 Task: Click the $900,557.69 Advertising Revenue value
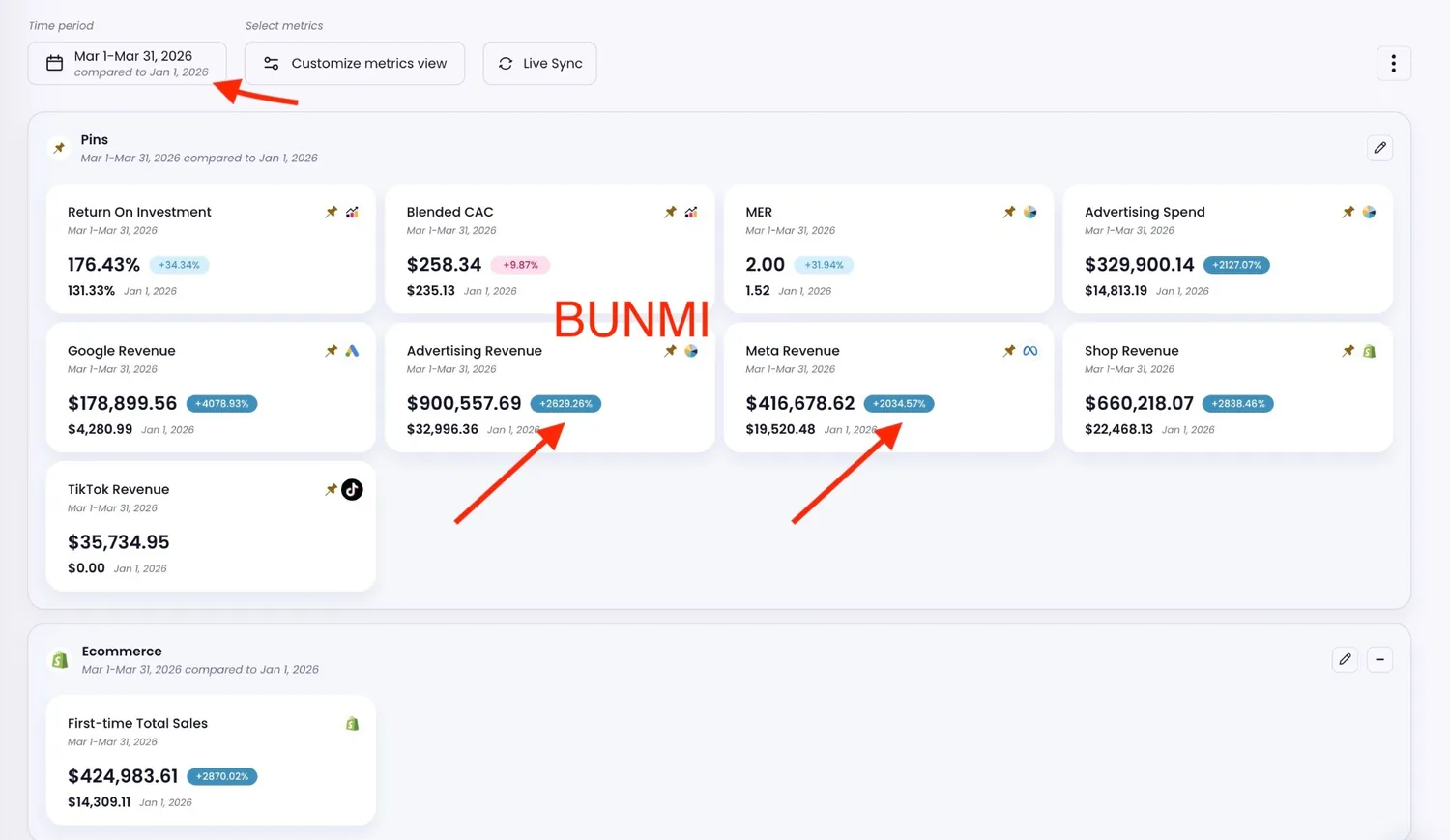click(x=464, y=403)
